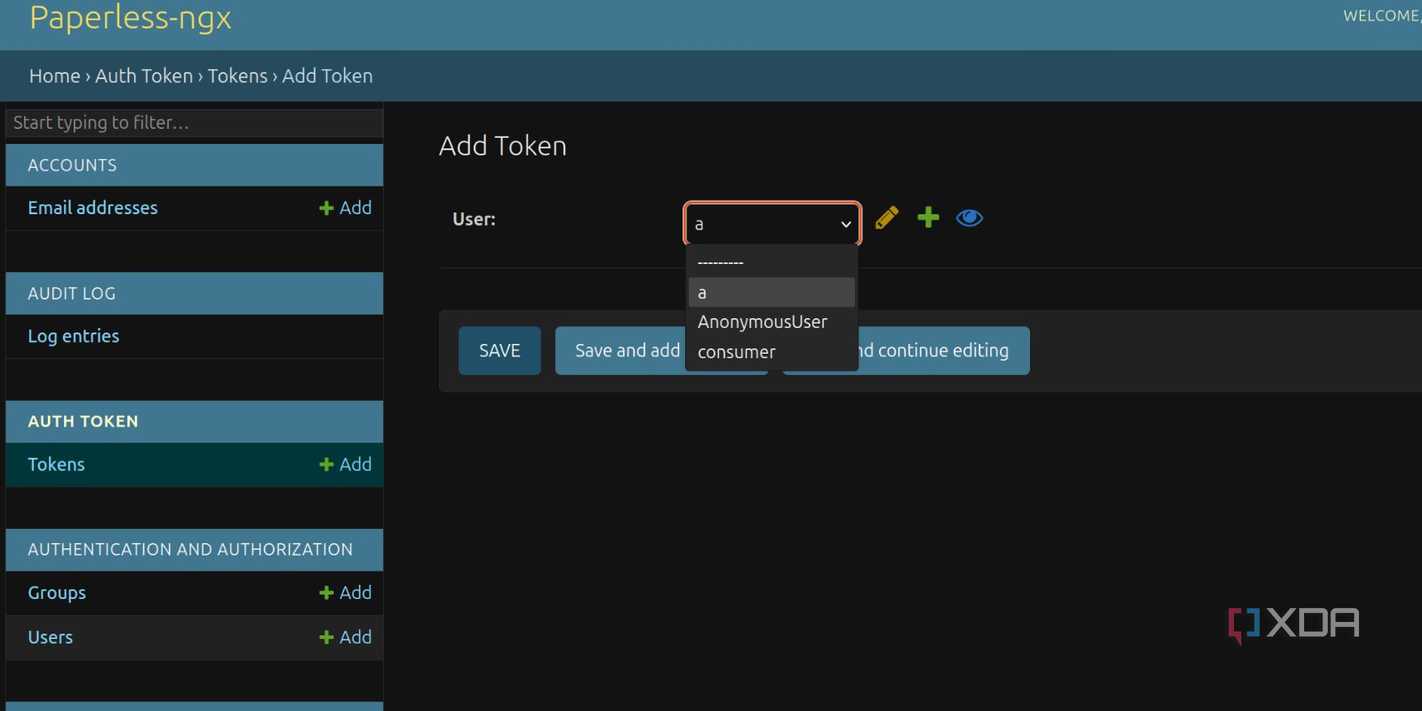Click the Add Token page heading
Viewport: 1422px width, 711px height.
503,146
